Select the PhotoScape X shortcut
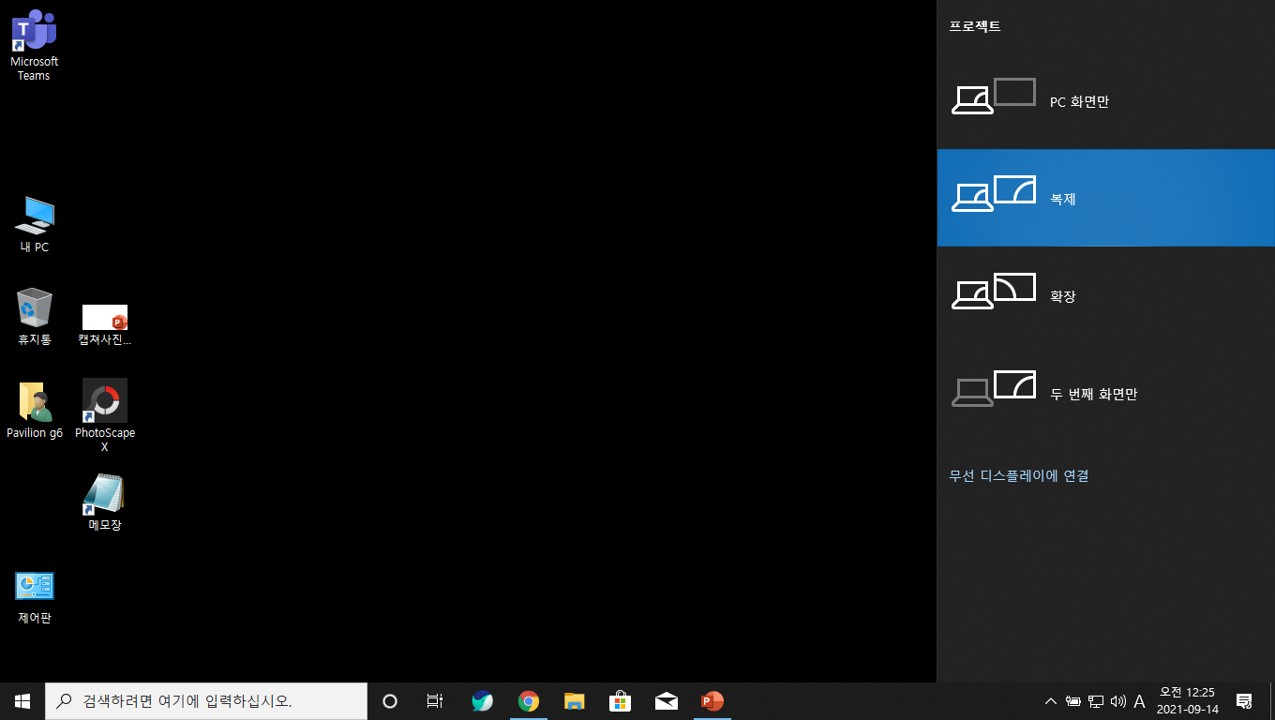 (105, 416)
